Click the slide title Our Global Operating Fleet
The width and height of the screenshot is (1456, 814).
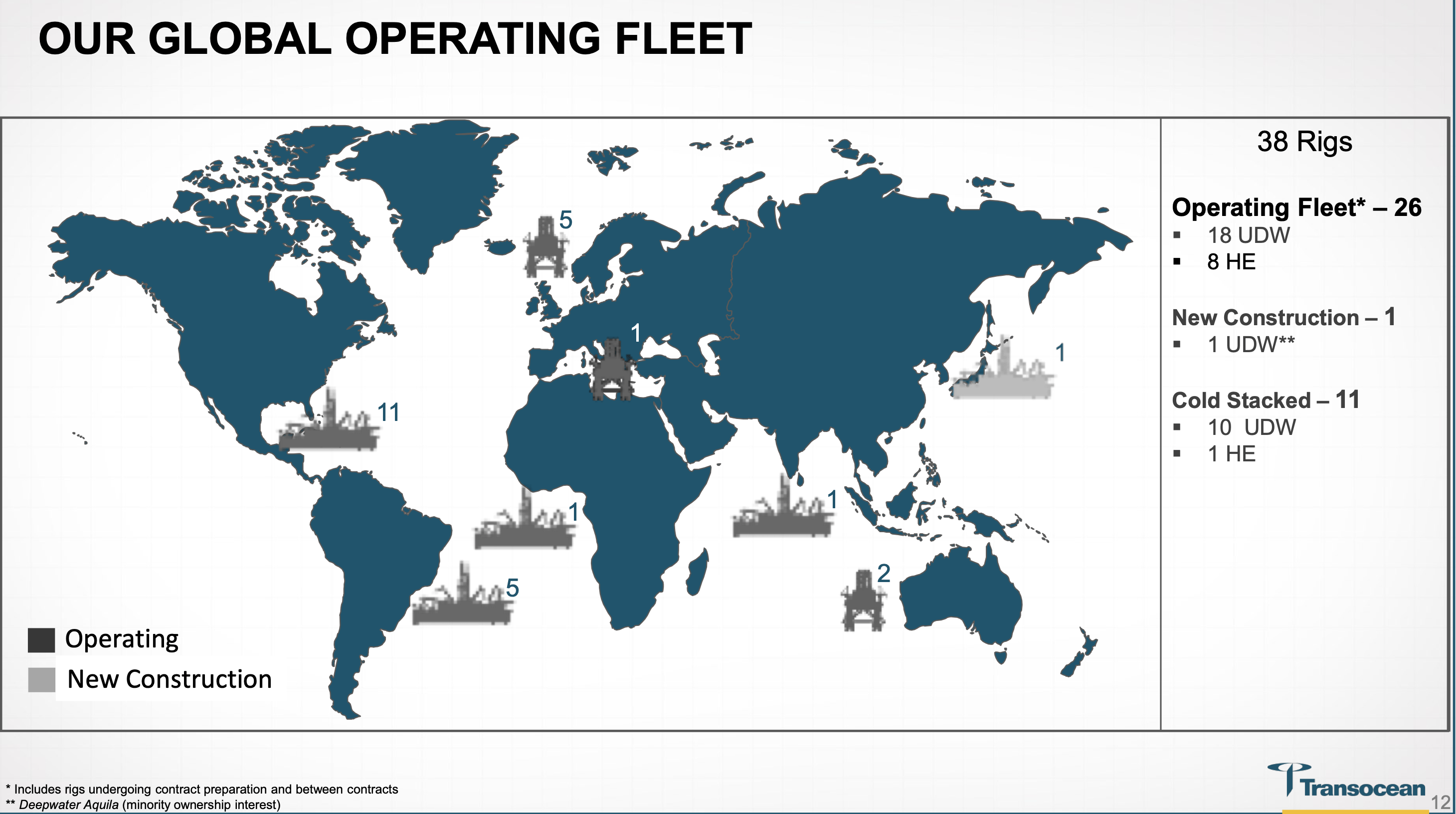[394, 38]
